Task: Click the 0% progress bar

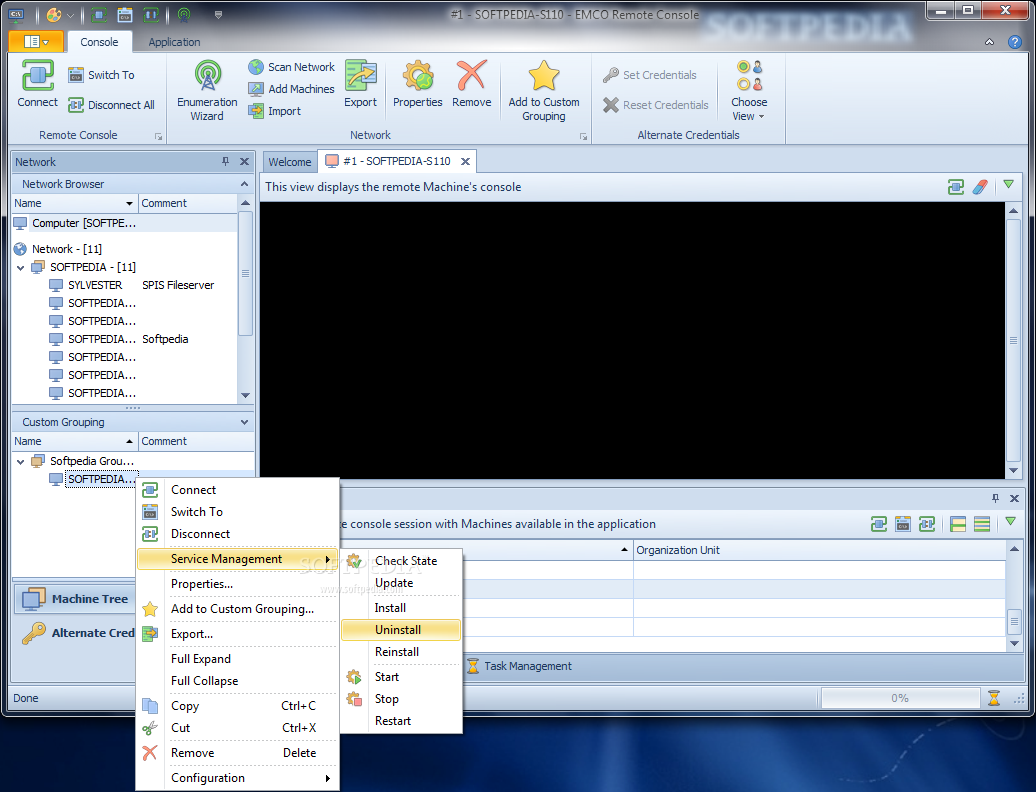Action: pos(900,698)
